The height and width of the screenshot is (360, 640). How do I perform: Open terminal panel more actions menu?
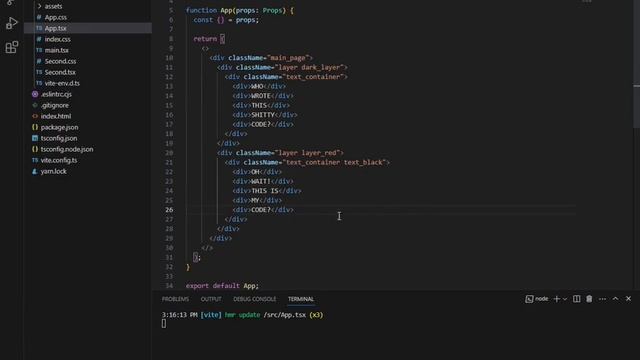602,299
